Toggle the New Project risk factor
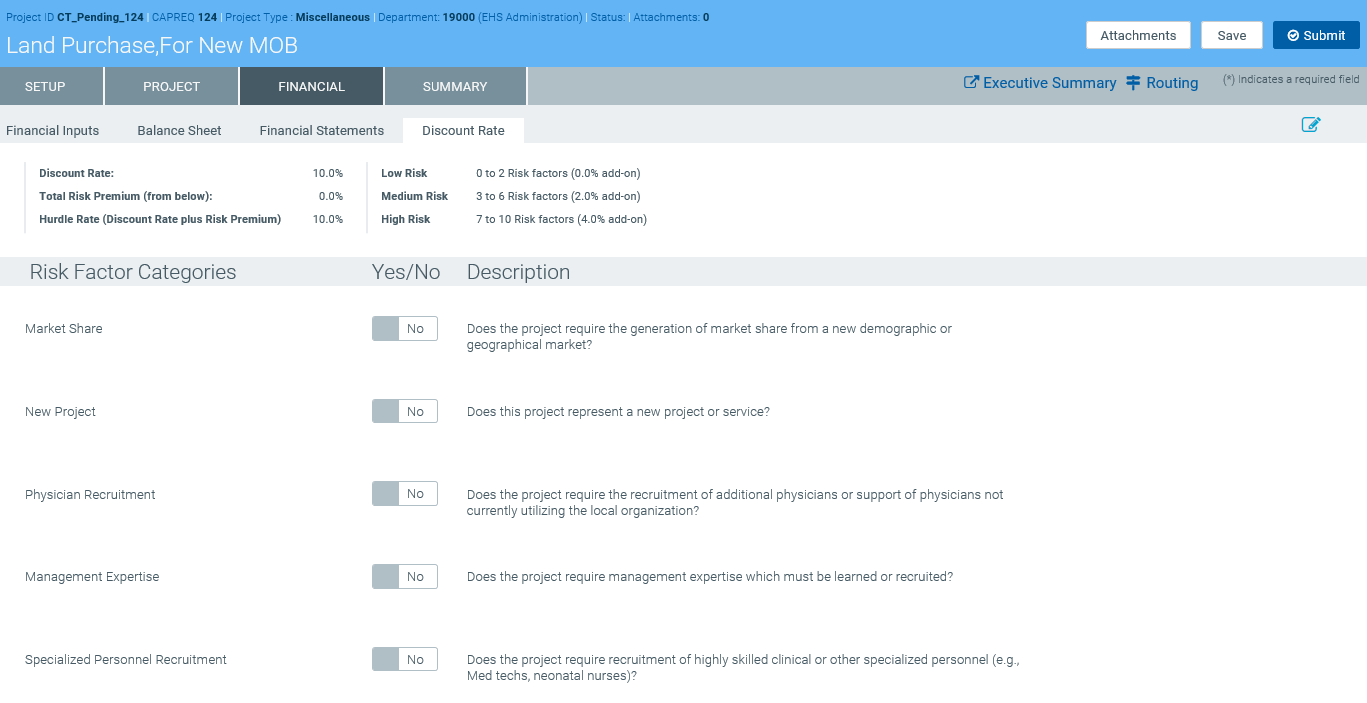 pos(404,412)
